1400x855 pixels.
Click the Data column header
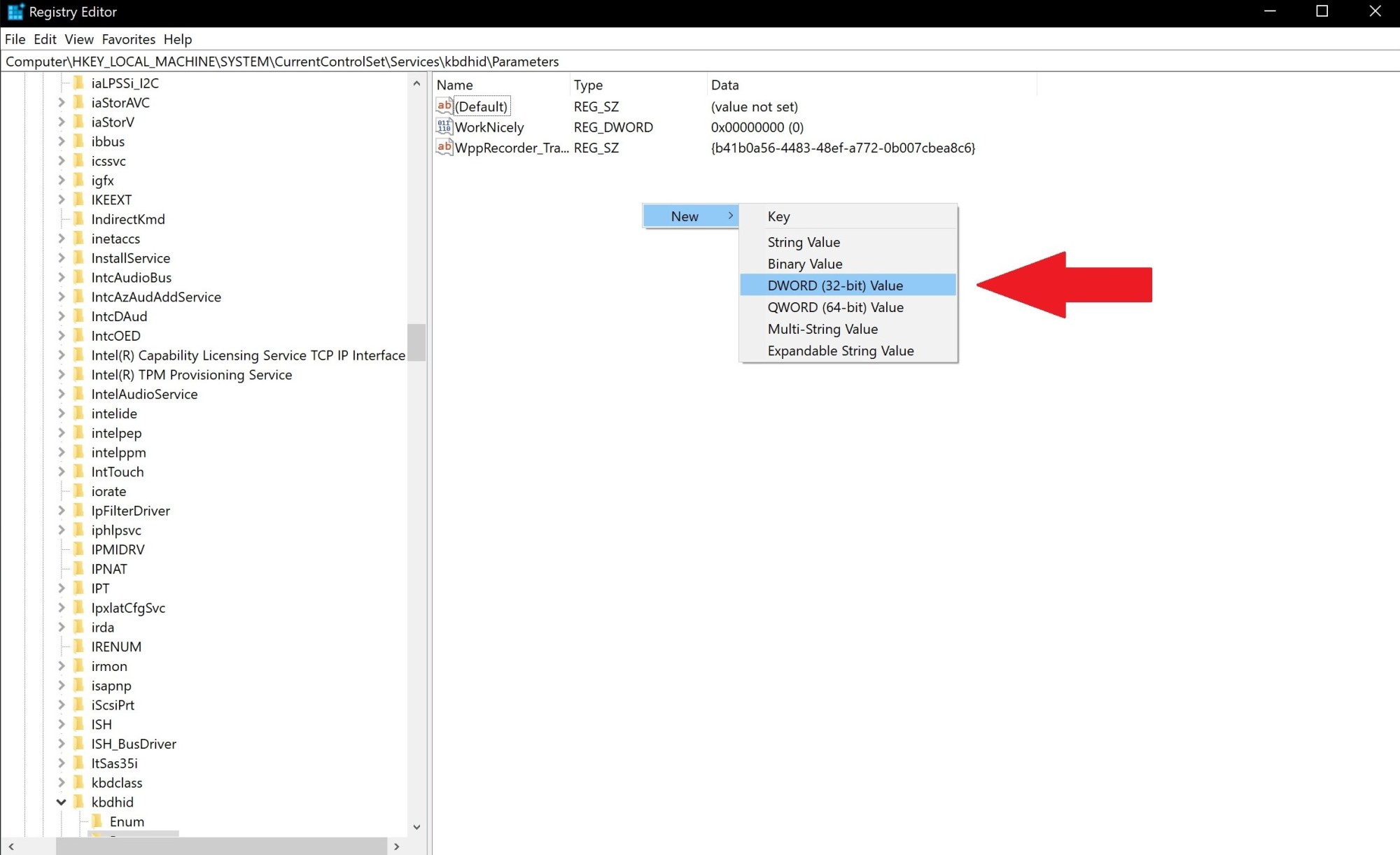(871, 85)
